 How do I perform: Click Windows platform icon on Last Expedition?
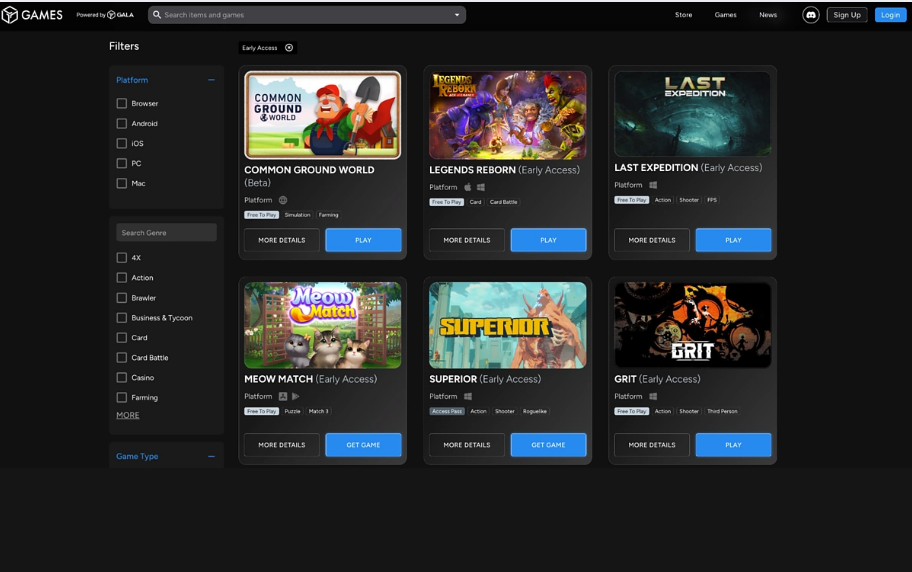coord(653,185)
